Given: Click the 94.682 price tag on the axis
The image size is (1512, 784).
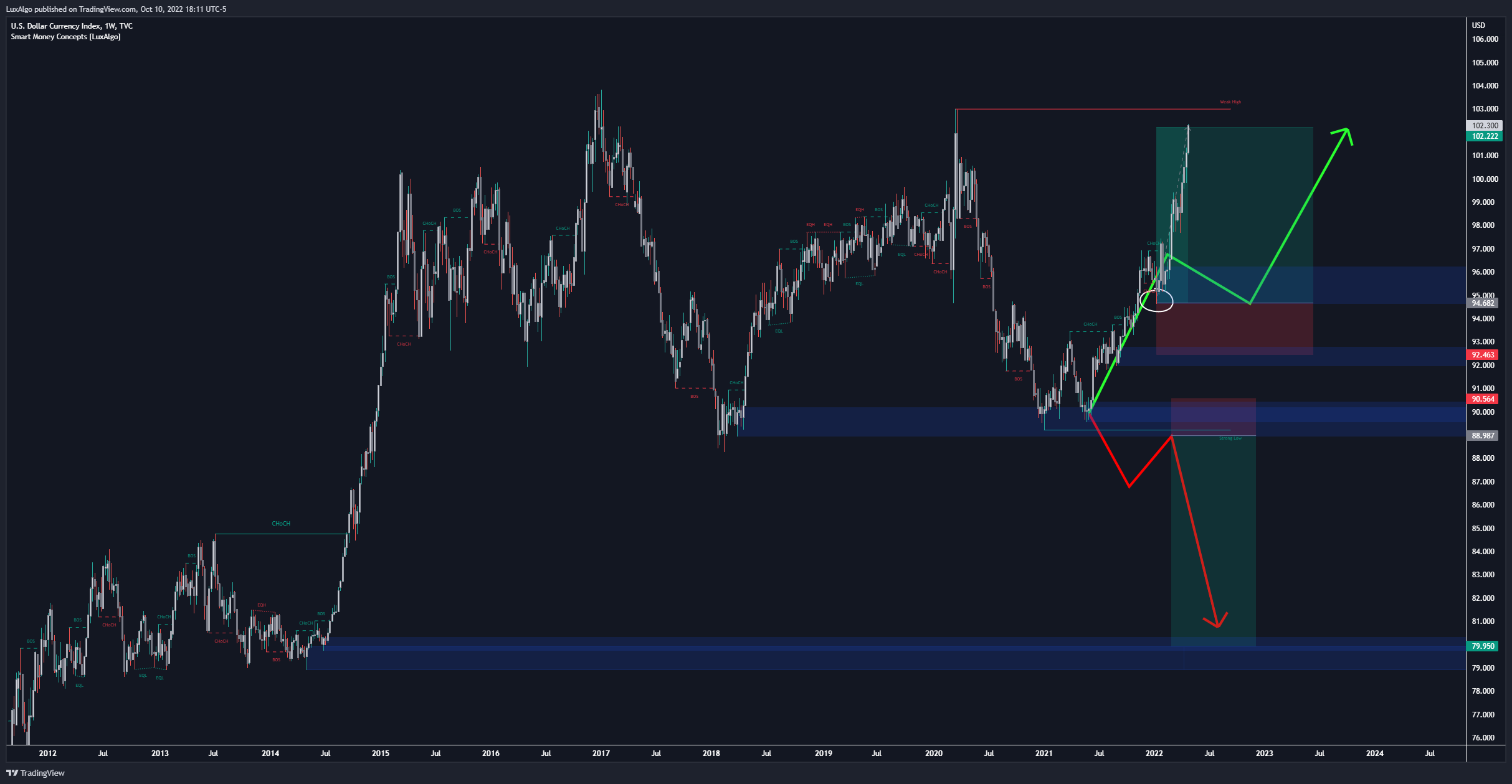Looking at the screenshot, I should coord(1483,303).
